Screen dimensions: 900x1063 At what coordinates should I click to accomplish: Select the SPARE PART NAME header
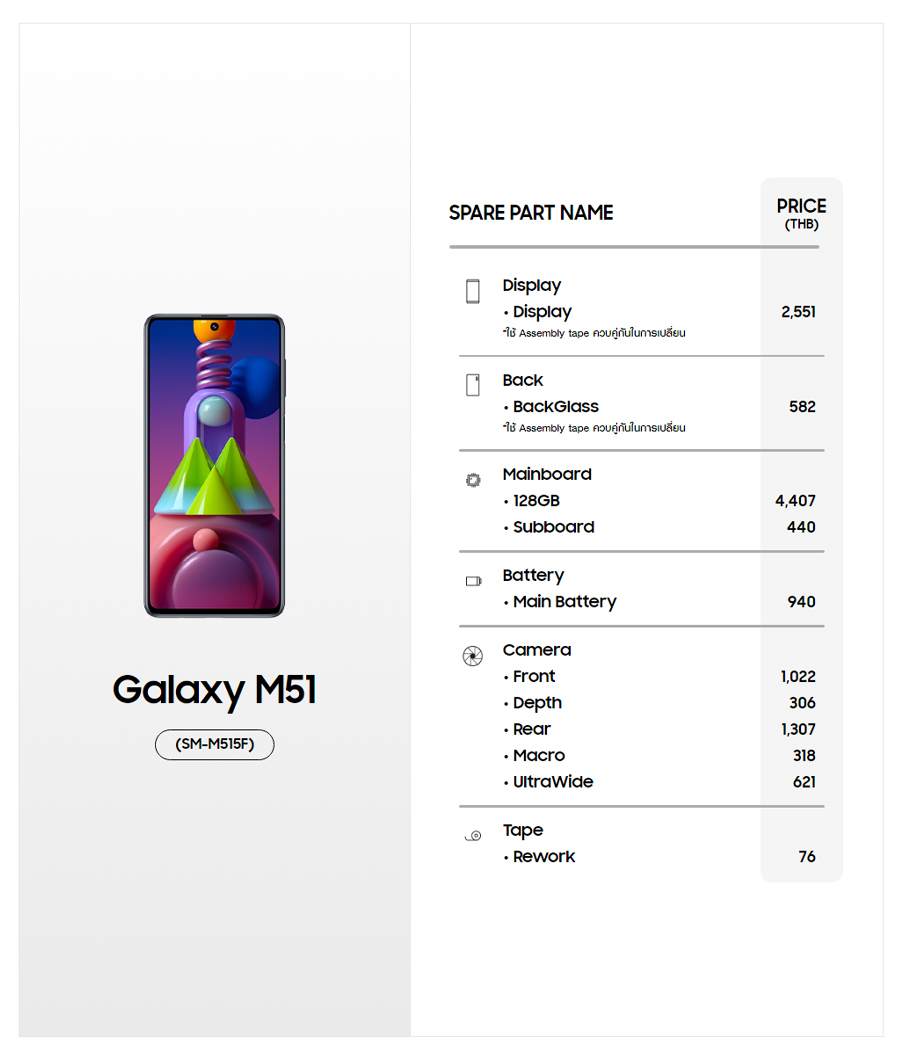[x=531, y=213]
